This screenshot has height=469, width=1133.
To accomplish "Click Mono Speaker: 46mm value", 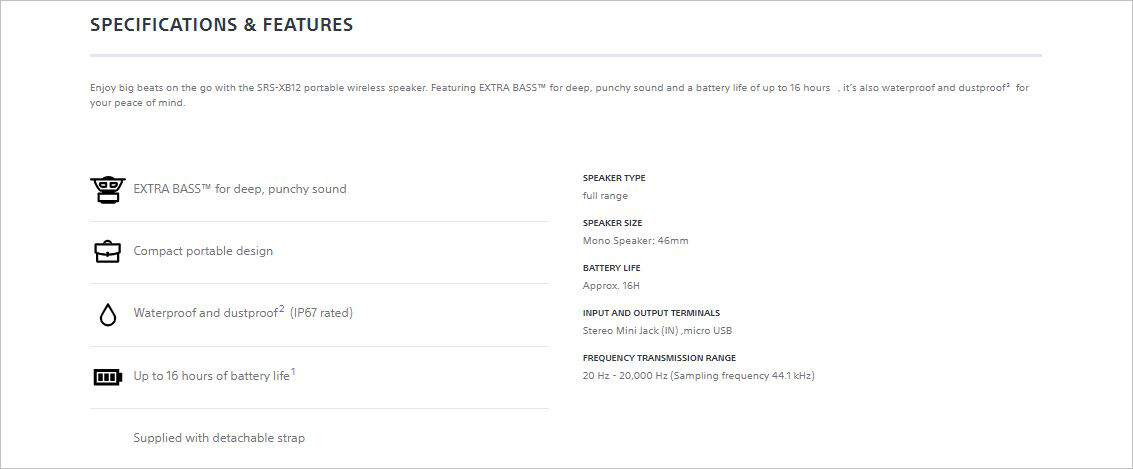I will pos(636,241).
